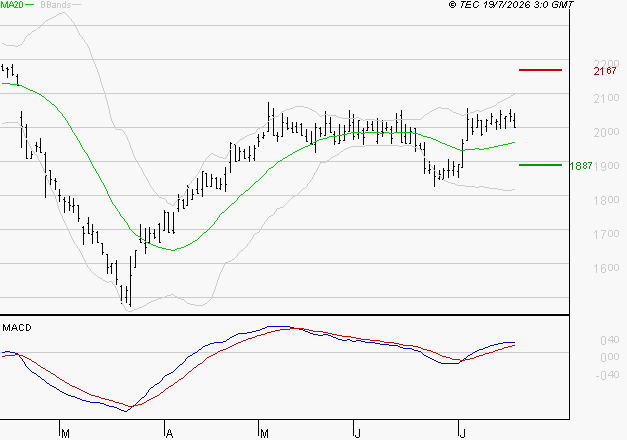This screenshot has height=440, width=627.
Task: Click the MA20 legend label
Action: coord(12,4)
